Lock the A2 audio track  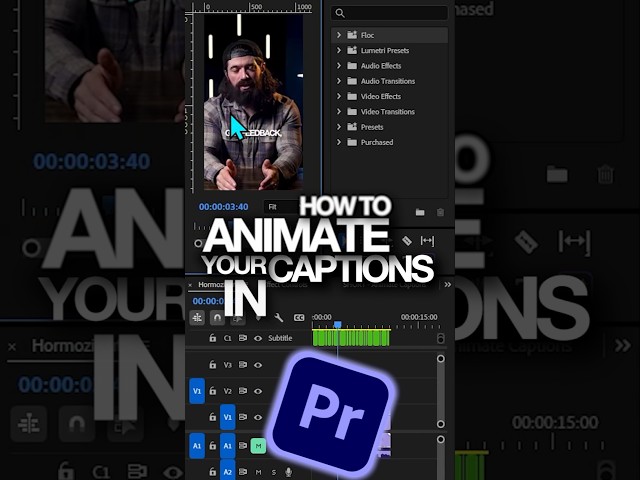tap(213, 472)
